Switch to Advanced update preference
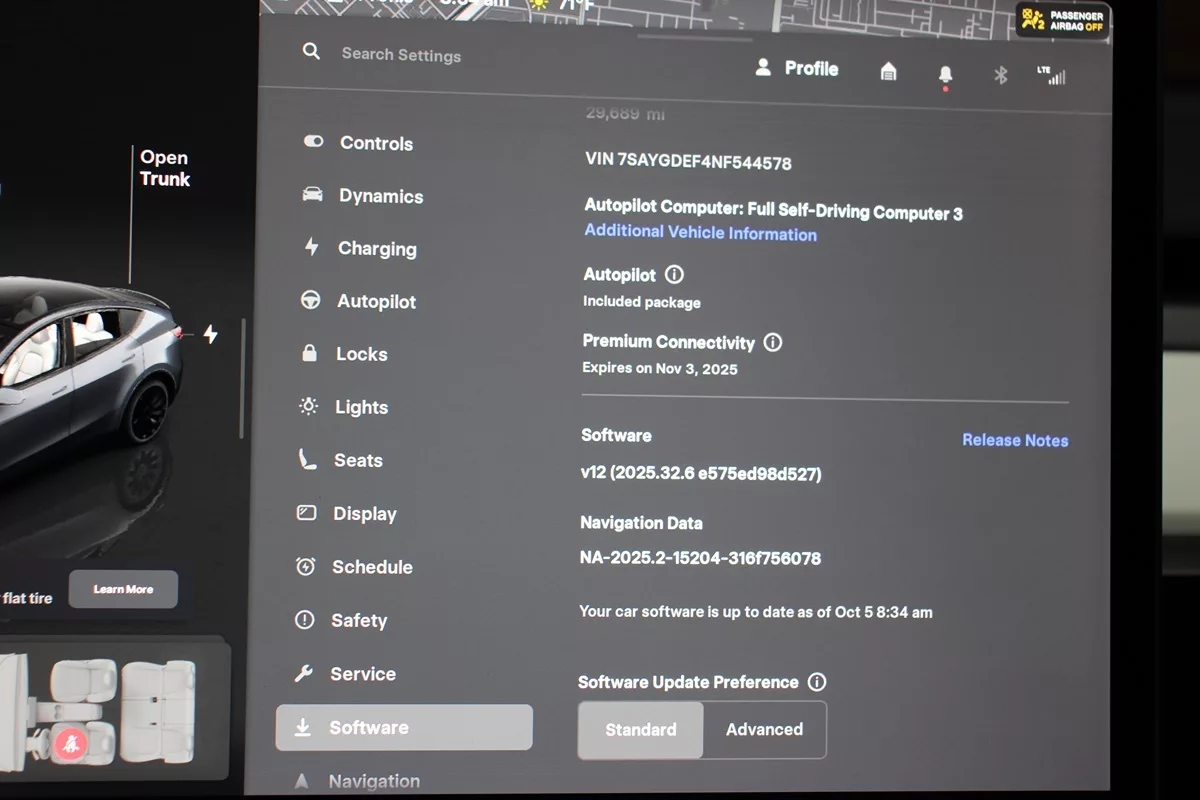 click(764, 730)
